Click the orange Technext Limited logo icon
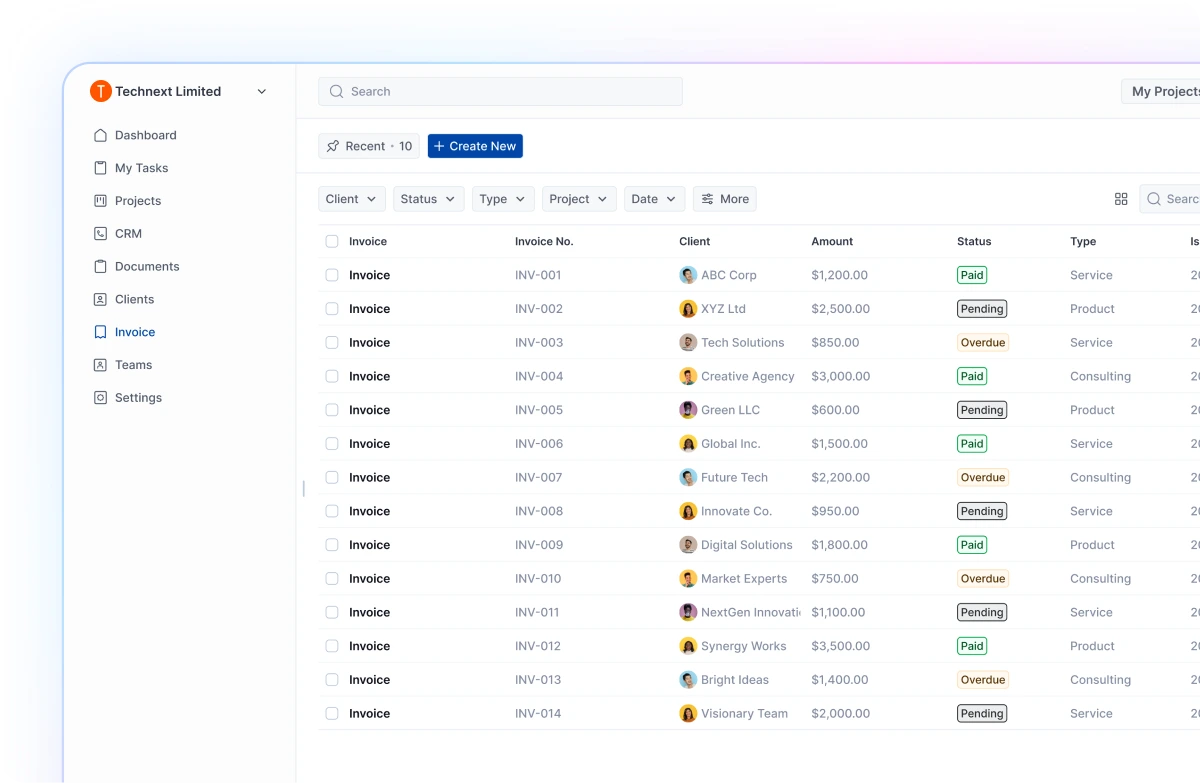1200x783 pixels. pos(101,91)
